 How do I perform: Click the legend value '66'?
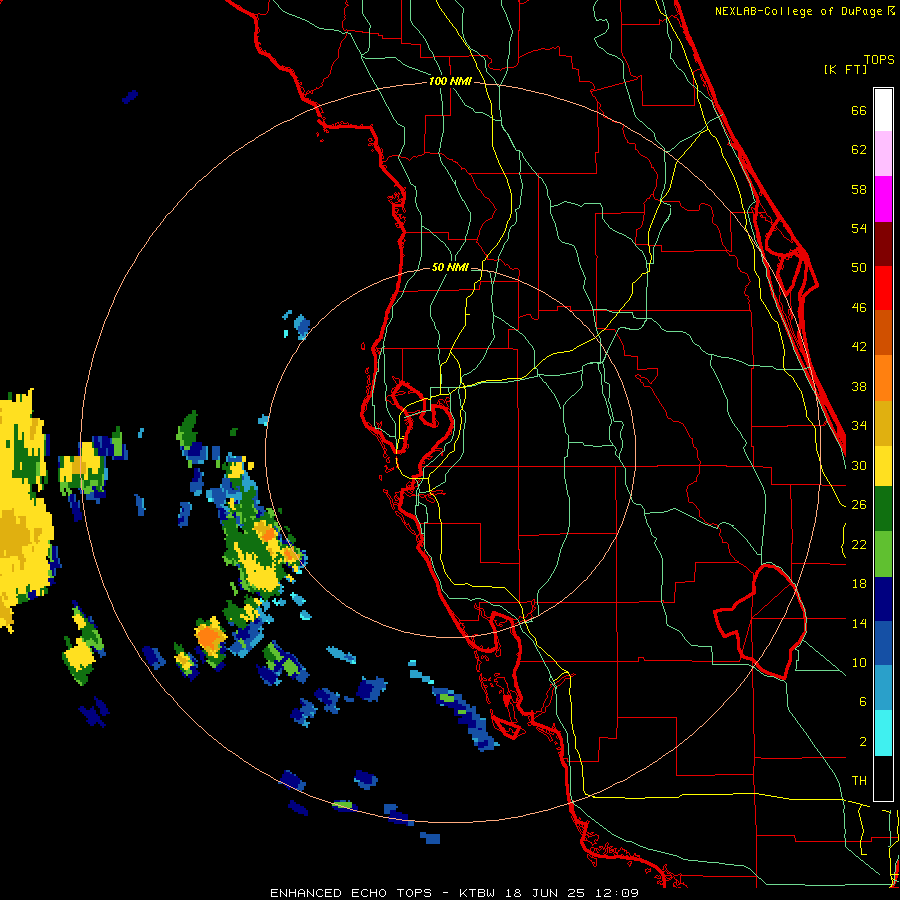pyautogui.click(x=859, y=110)
